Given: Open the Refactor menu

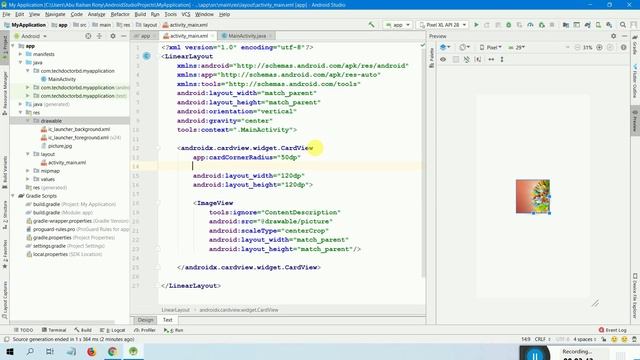Looking at the screenshot, I should point(120,14).
